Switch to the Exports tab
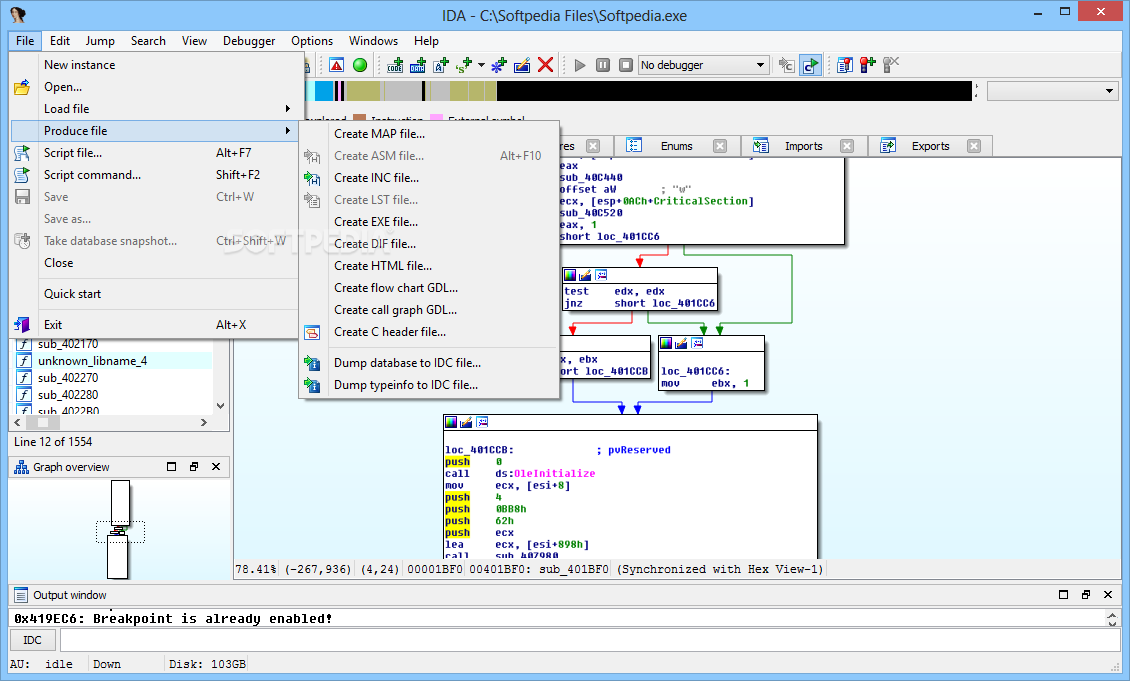The height and width of the screenshot is (681, 1130). 930,146
